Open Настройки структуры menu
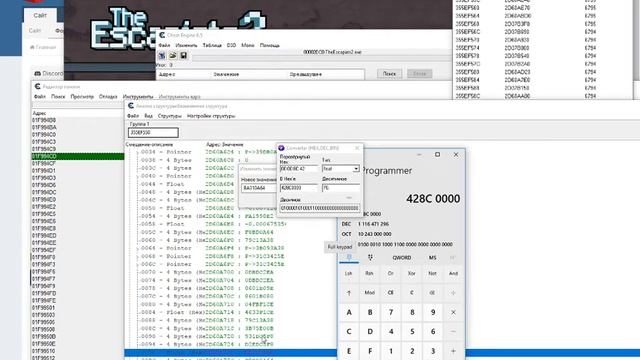The height and width of the screenshot is (360, 640). pyautogui.click(x=211, y=116)
